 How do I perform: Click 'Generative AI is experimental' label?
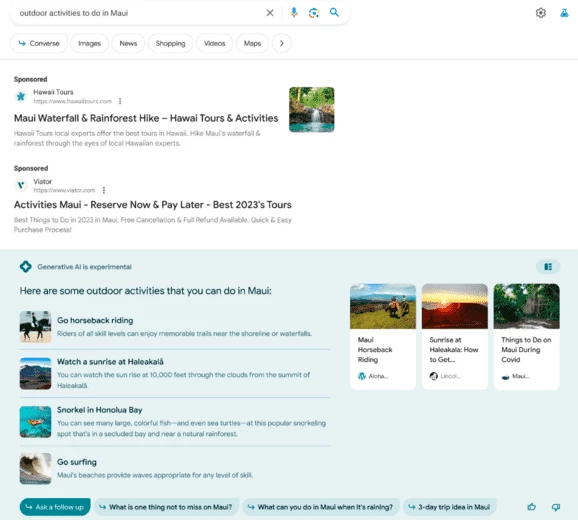click(84, 267)
